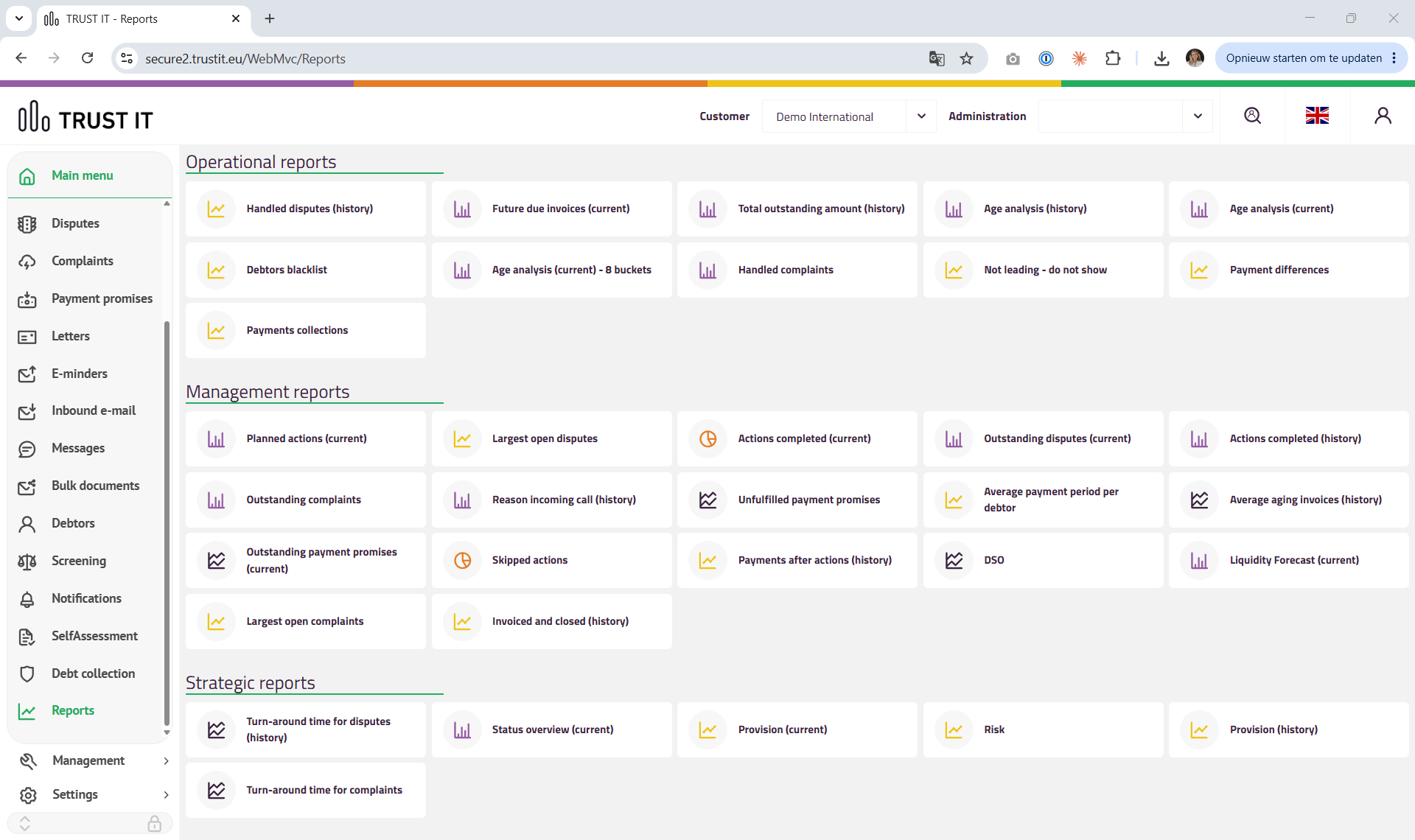Screen dimensions: 1415x840
Task: Open the Customer dropdown arrow
Action: tap(921, 116)
